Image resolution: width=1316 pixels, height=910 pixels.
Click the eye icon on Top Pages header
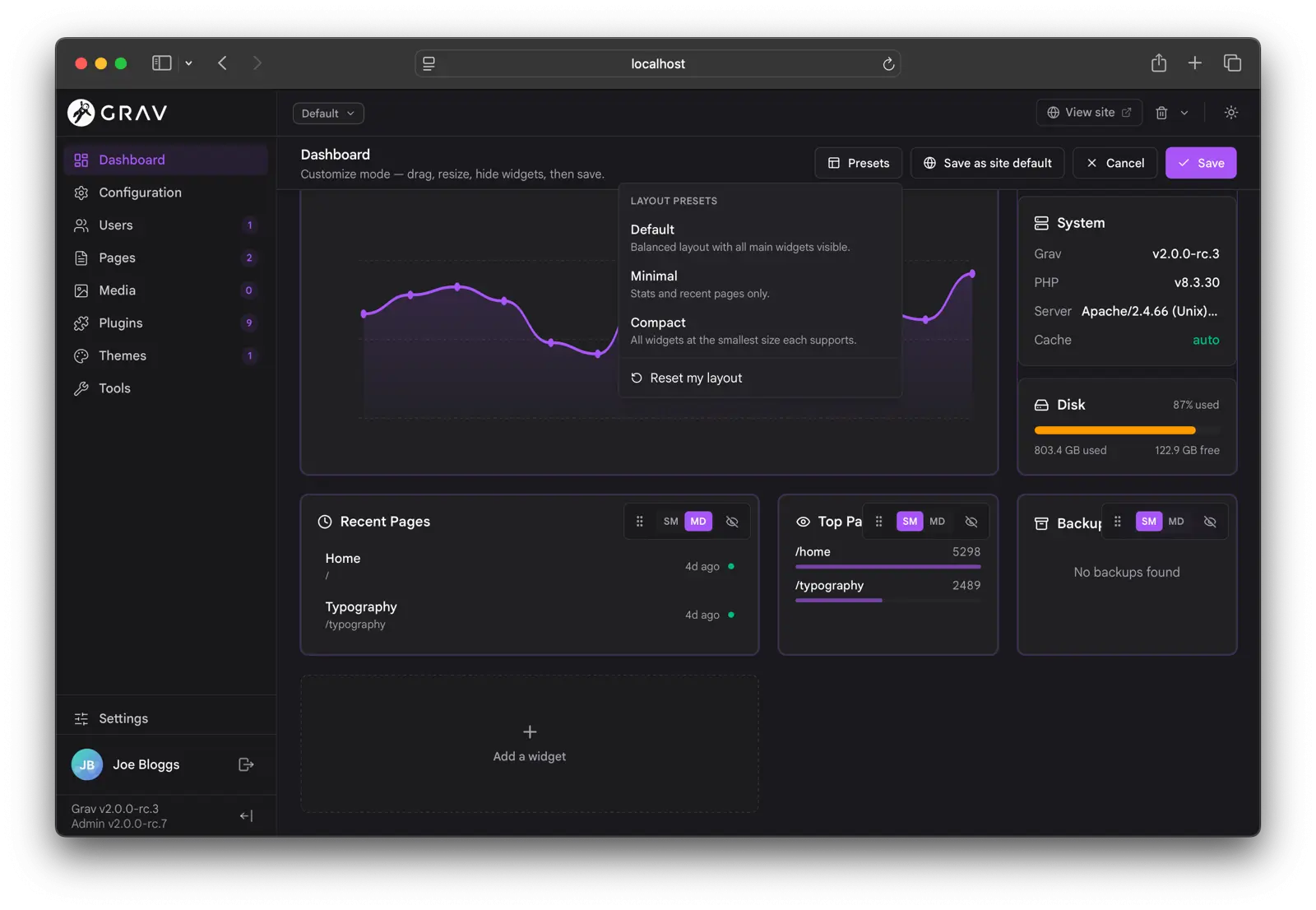coord(804,522)
